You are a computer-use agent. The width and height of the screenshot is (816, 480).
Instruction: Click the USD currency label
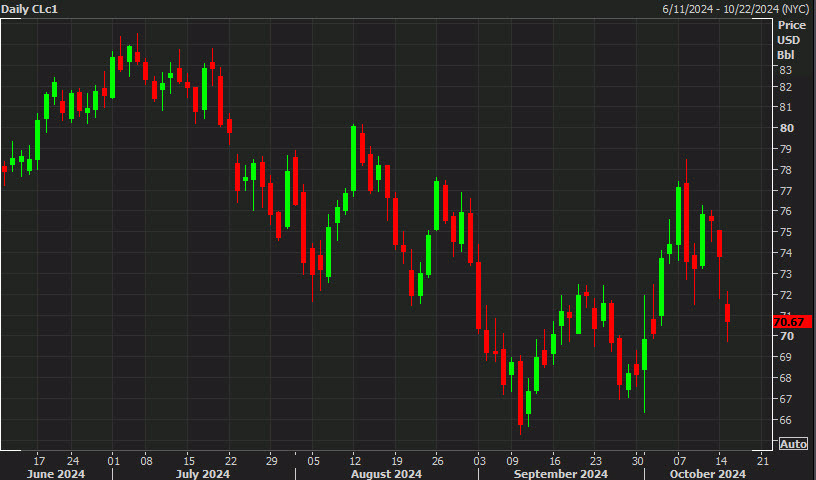pyautogui.click(x=788, y=40)
